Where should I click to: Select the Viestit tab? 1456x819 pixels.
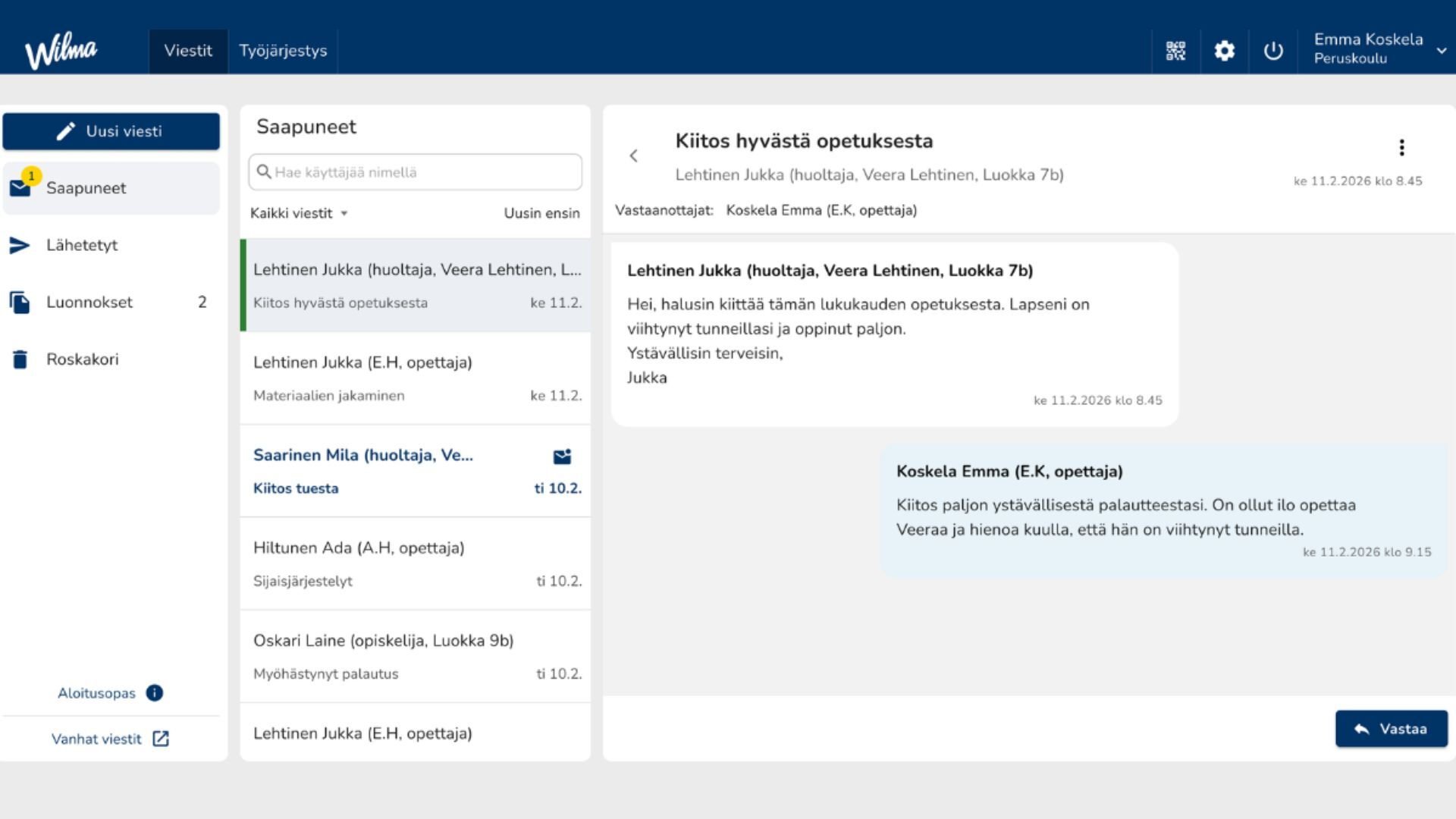point(188,51)
